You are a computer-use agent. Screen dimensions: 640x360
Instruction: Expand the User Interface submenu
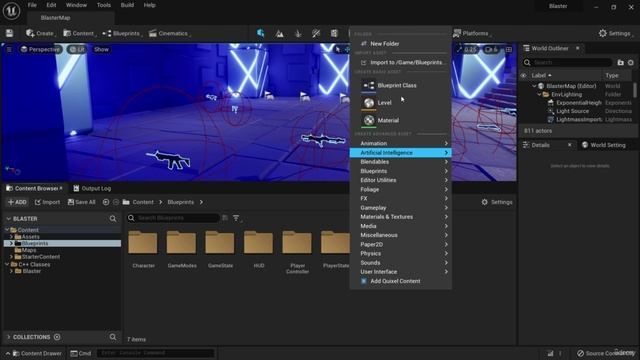(400, 272)
